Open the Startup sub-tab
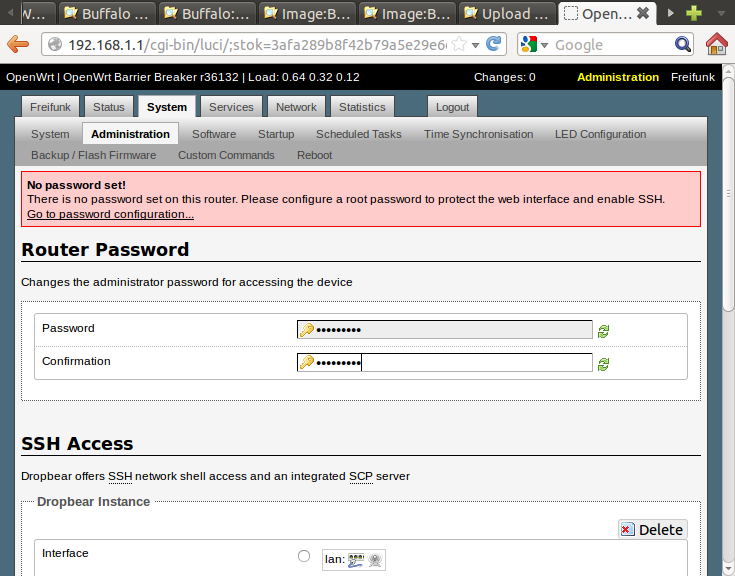Image resolution: width=735 pixels, height=576 pixels. tap(276, 134)
